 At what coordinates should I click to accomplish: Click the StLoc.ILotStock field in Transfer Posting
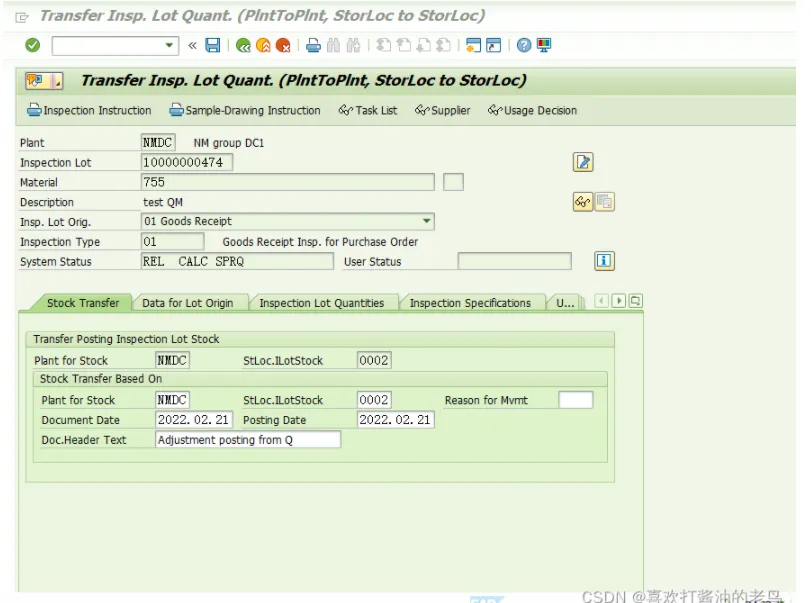click(x=374, y=360)
